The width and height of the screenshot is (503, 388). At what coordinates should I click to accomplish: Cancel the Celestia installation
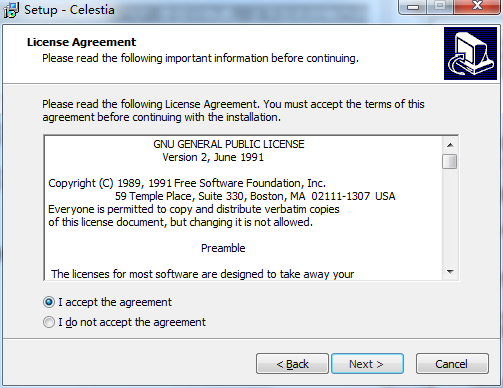pos(452,364)
